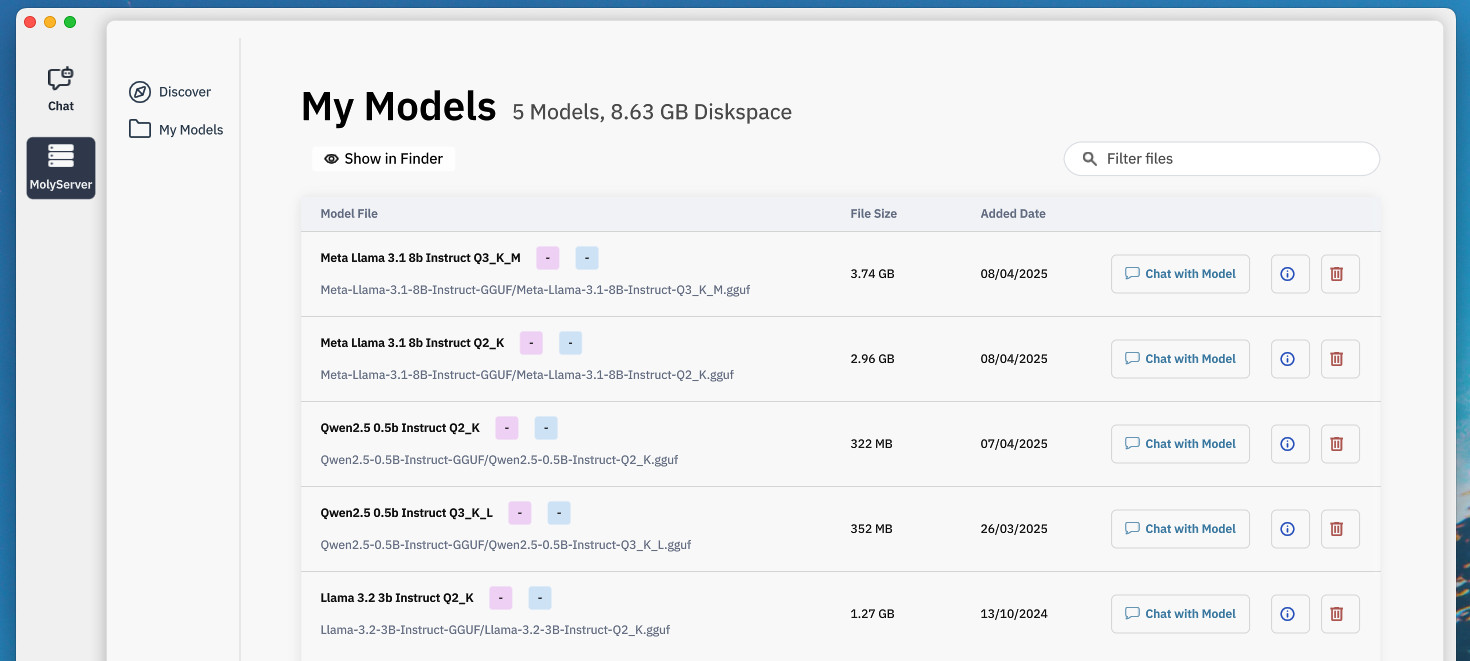Delete the Qwen2.5 Q3_K_L model
1470x661 pixels.
coord(1339,529)
